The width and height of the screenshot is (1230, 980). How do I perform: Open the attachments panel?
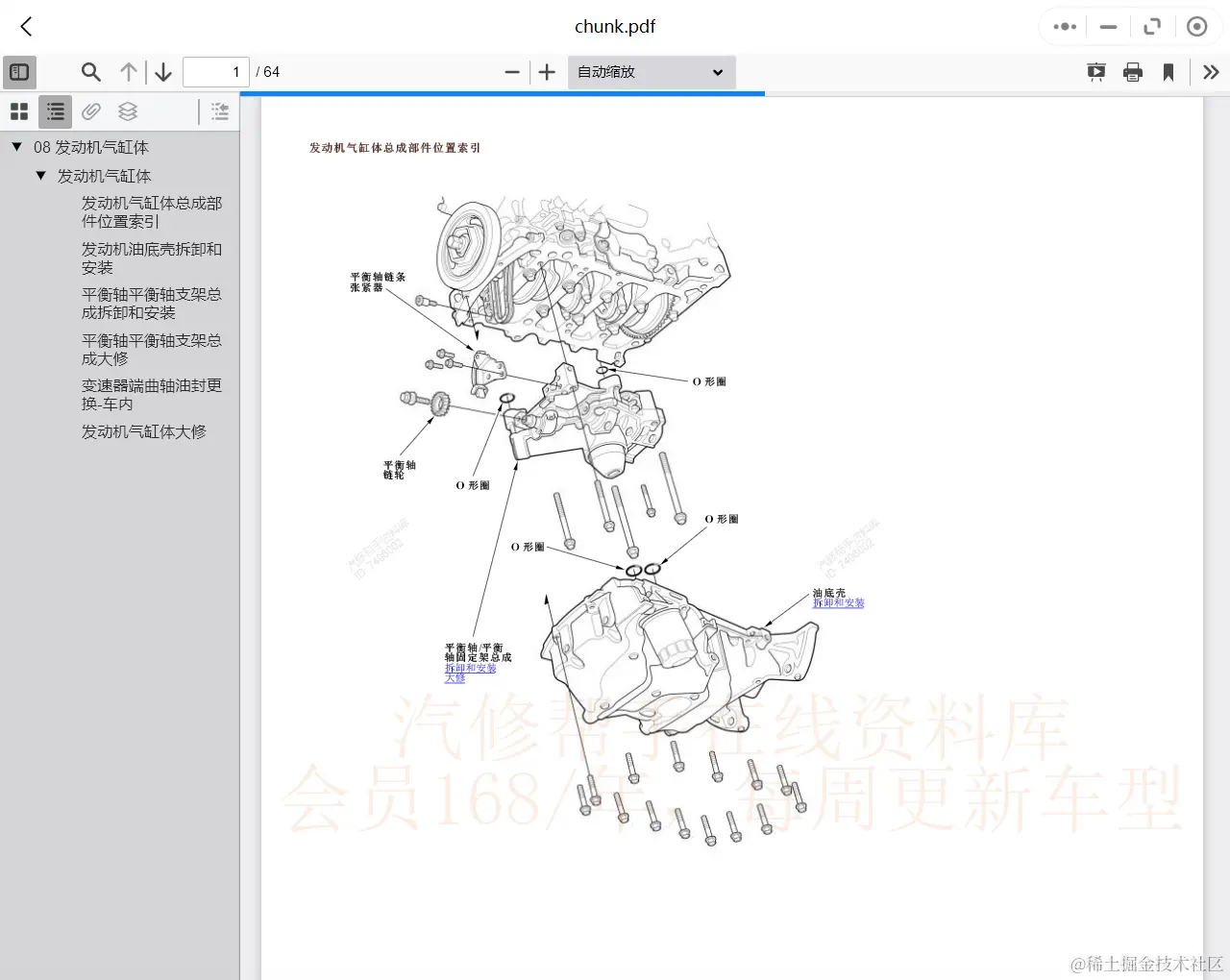pyautogui.click(x=90, y=110)
